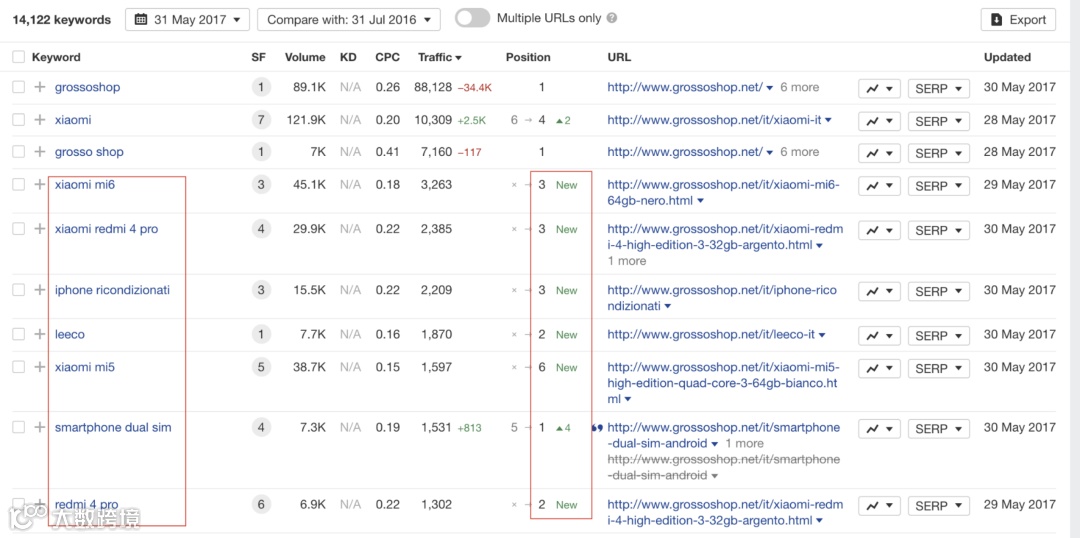This screenshot has height=538, width=1080.
Task: Sort table by SF column
Action: tap(258, 57)
